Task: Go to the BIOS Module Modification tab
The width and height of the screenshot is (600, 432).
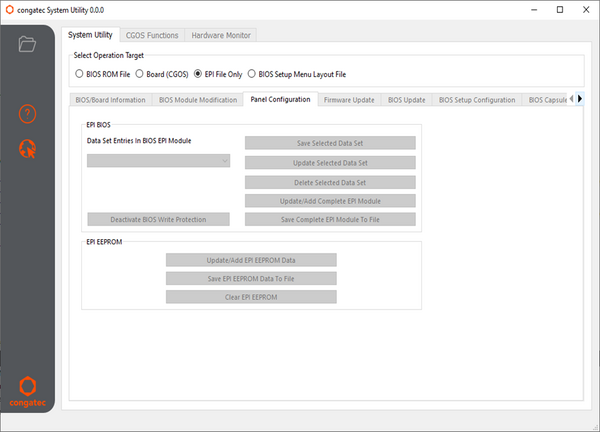Action: pyautogui.click(x=196, y=99)
